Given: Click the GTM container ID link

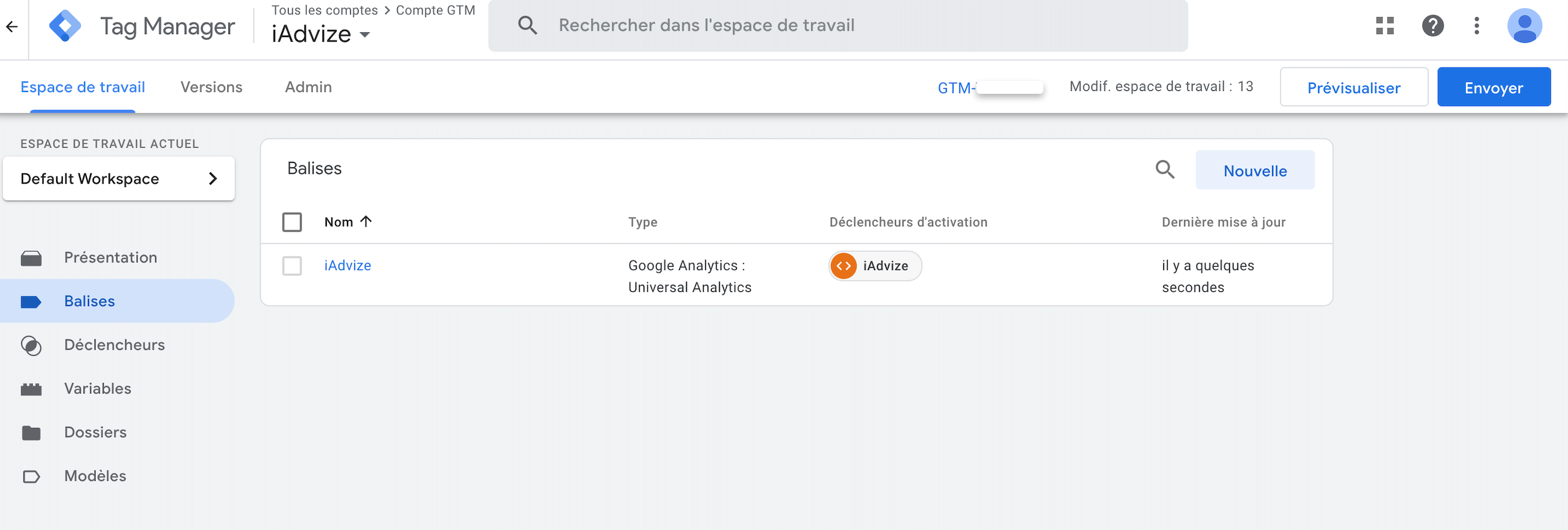Looking at the screenshot, I should click(990, 87).
